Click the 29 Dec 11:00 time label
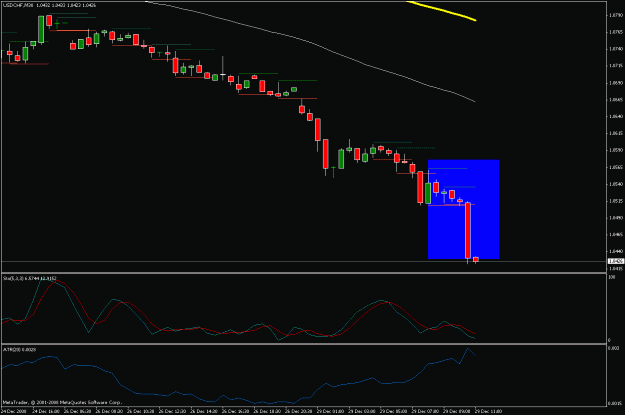The height and width of the screenshot is (415, 625). pos(488,411)
